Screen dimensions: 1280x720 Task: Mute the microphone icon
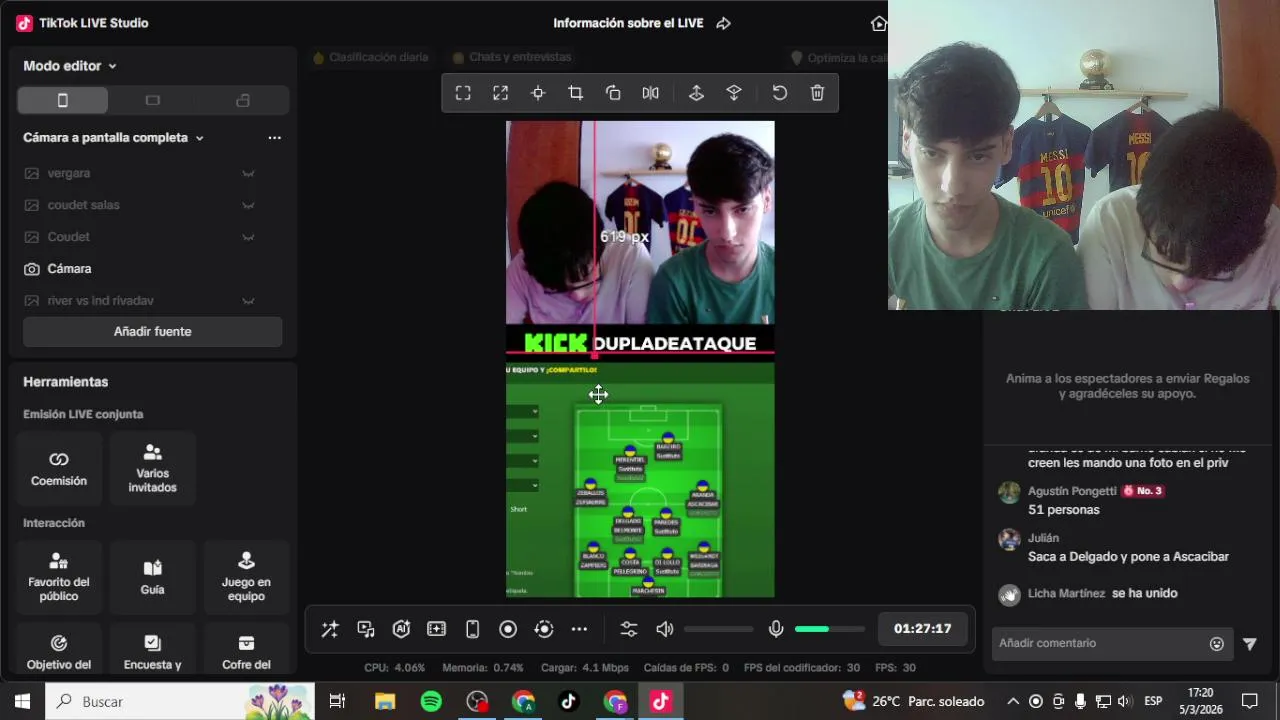coord(775,629)
